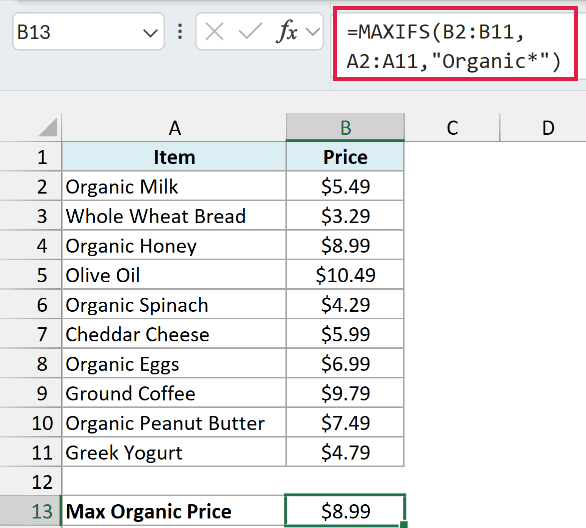This screenshot has height=528, width=586.
Task: Select the Cheddar Cheese cell
Action: (x=174, y=334)
